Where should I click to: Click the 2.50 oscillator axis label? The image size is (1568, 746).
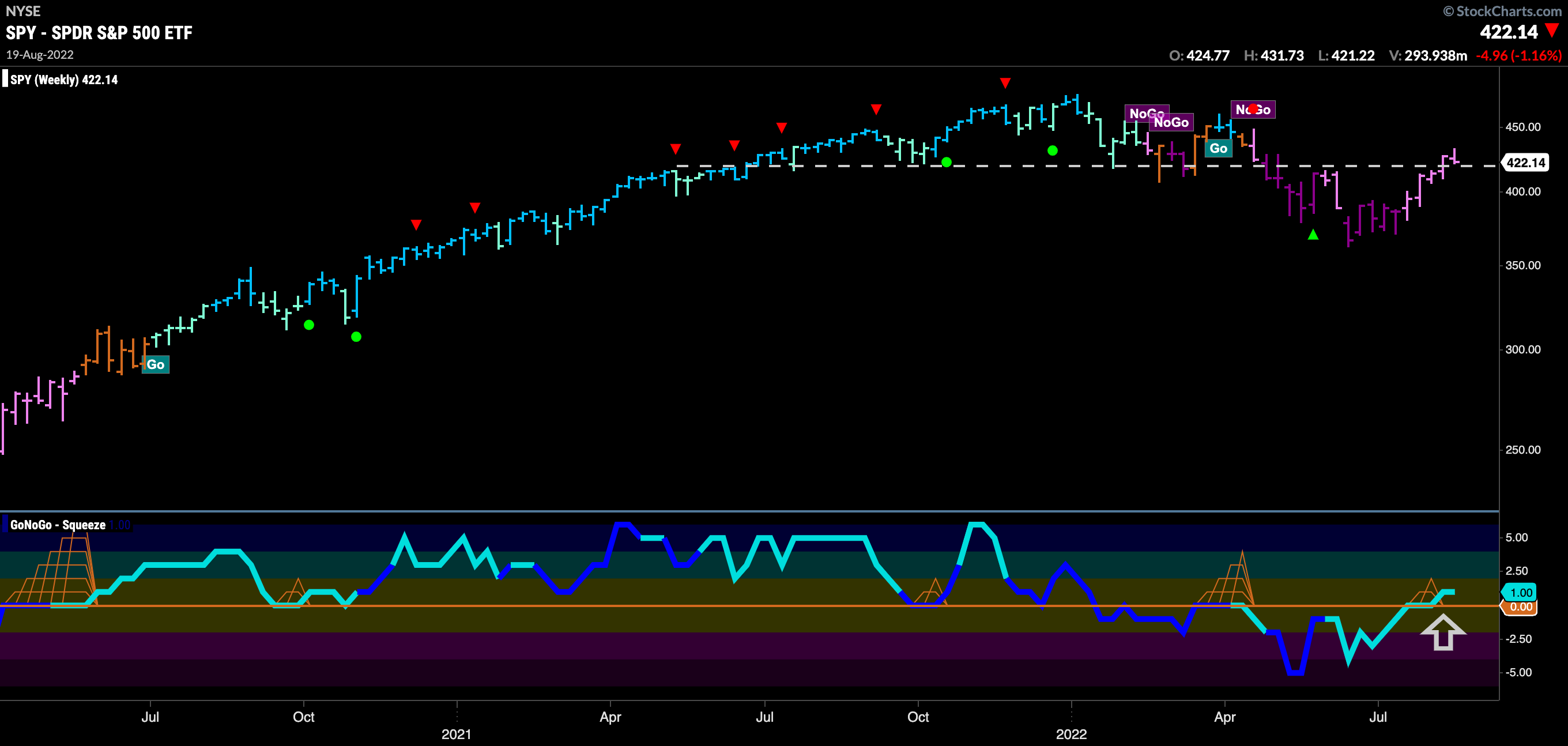click(x=1516, y=571)
